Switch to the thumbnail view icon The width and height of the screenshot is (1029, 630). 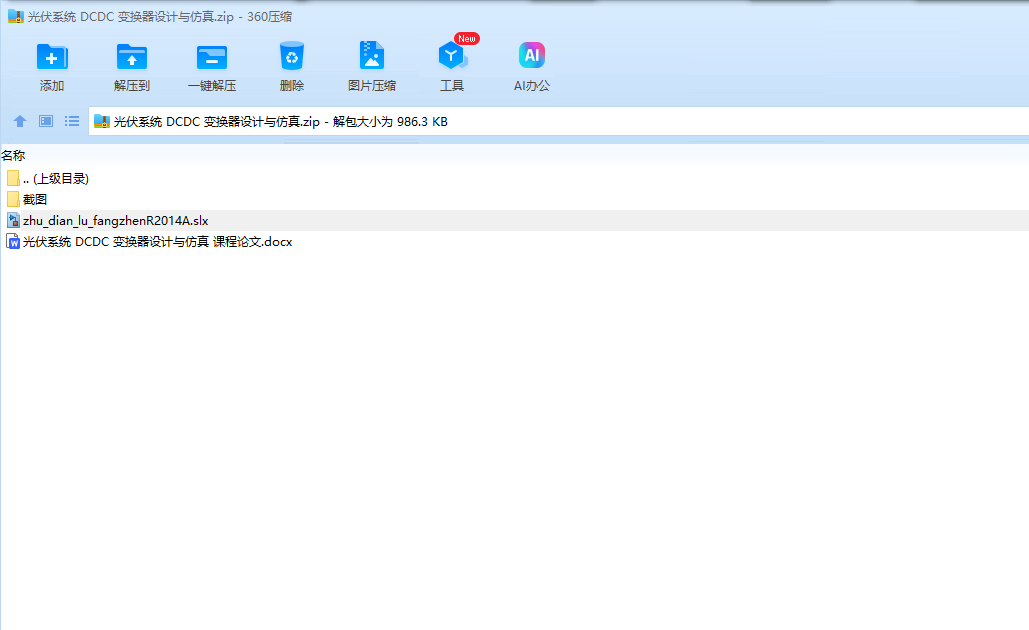[x=46, y=121]
